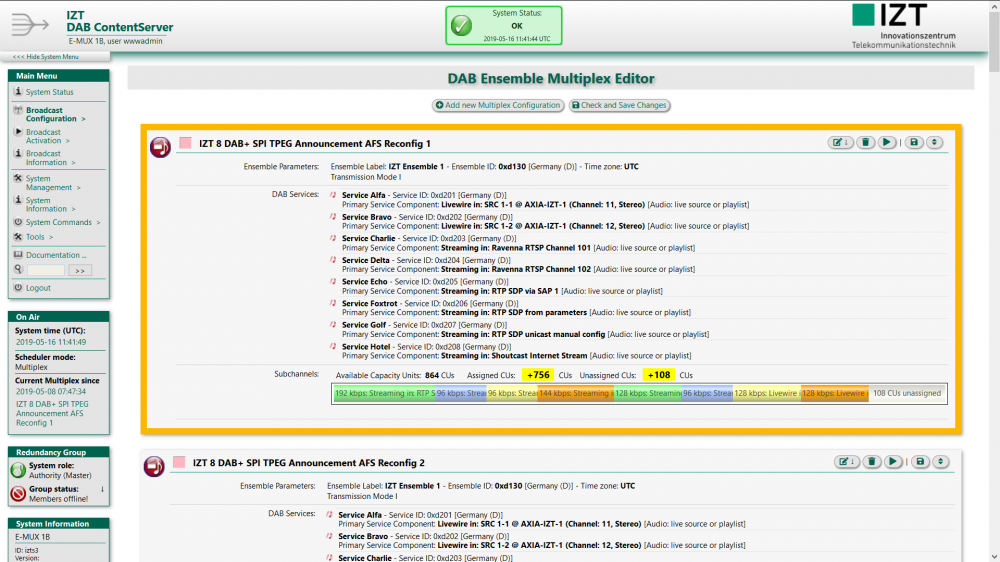Edit the AFS Reconfig 2 multiplex configuration
Viewport: 1000px width, 562px height.
pos(846,461)
